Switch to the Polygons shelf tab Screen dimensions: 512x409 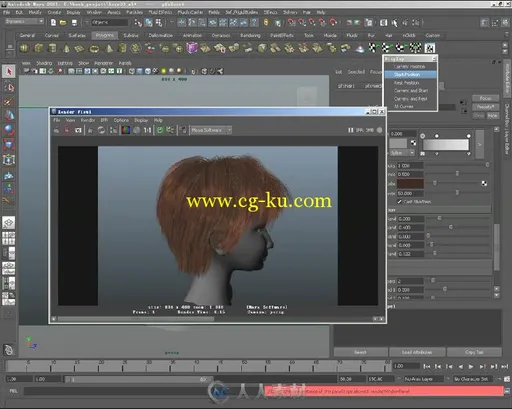(105, 35)
